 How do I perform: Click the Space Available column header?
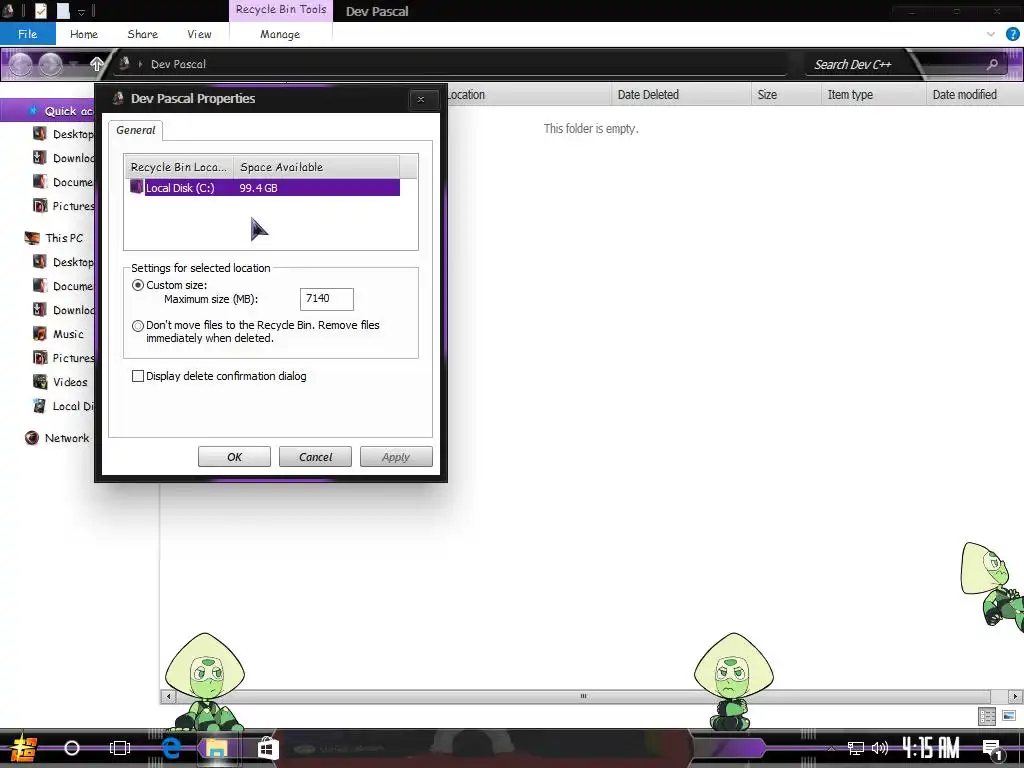point(316,167)
